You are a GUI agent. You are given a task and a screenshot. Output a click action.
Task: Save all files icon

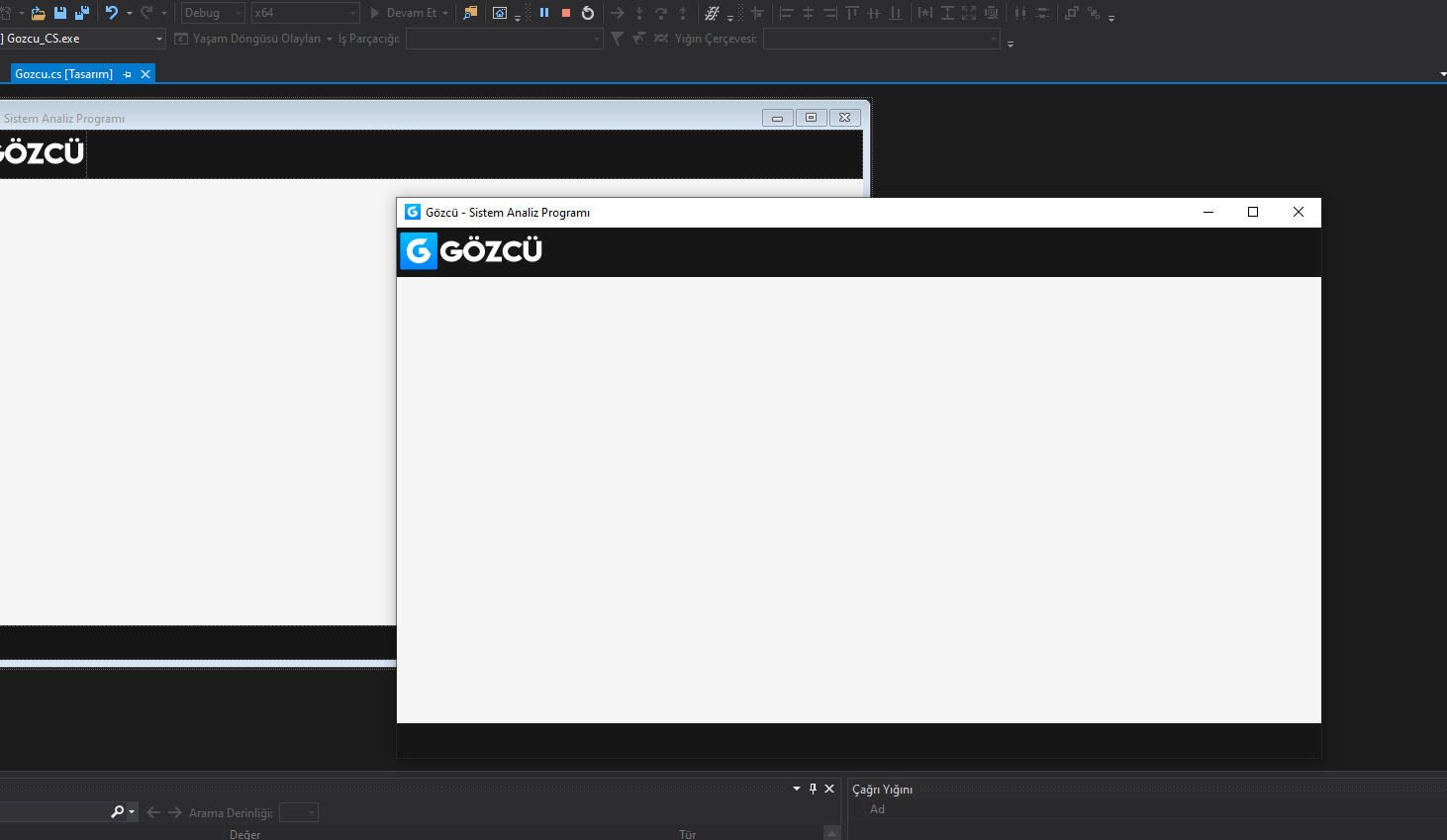pos(82,13)
